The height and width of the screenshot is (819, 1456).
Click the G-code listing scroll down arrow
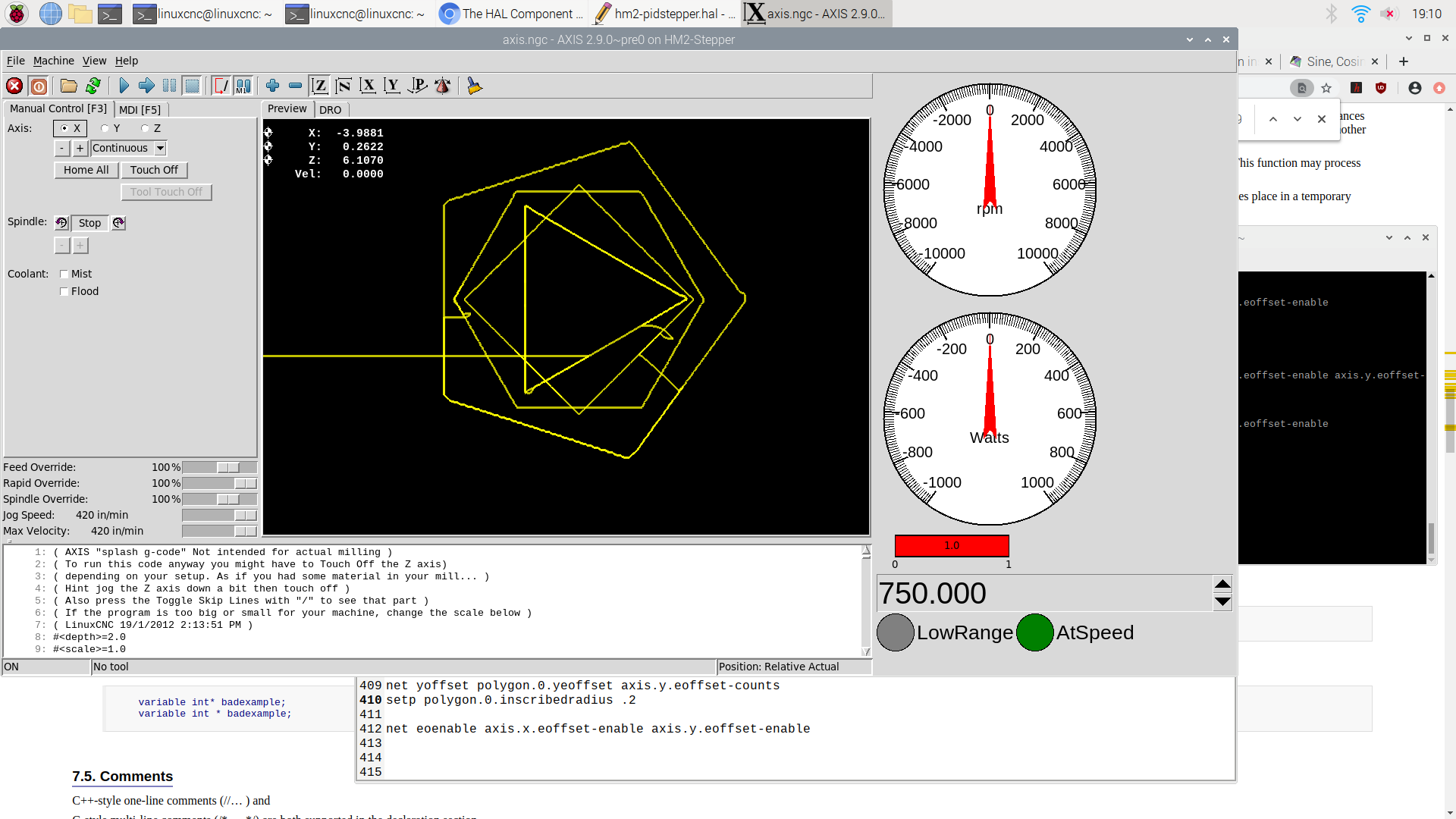pyautogui.click(x=866, y=651)
